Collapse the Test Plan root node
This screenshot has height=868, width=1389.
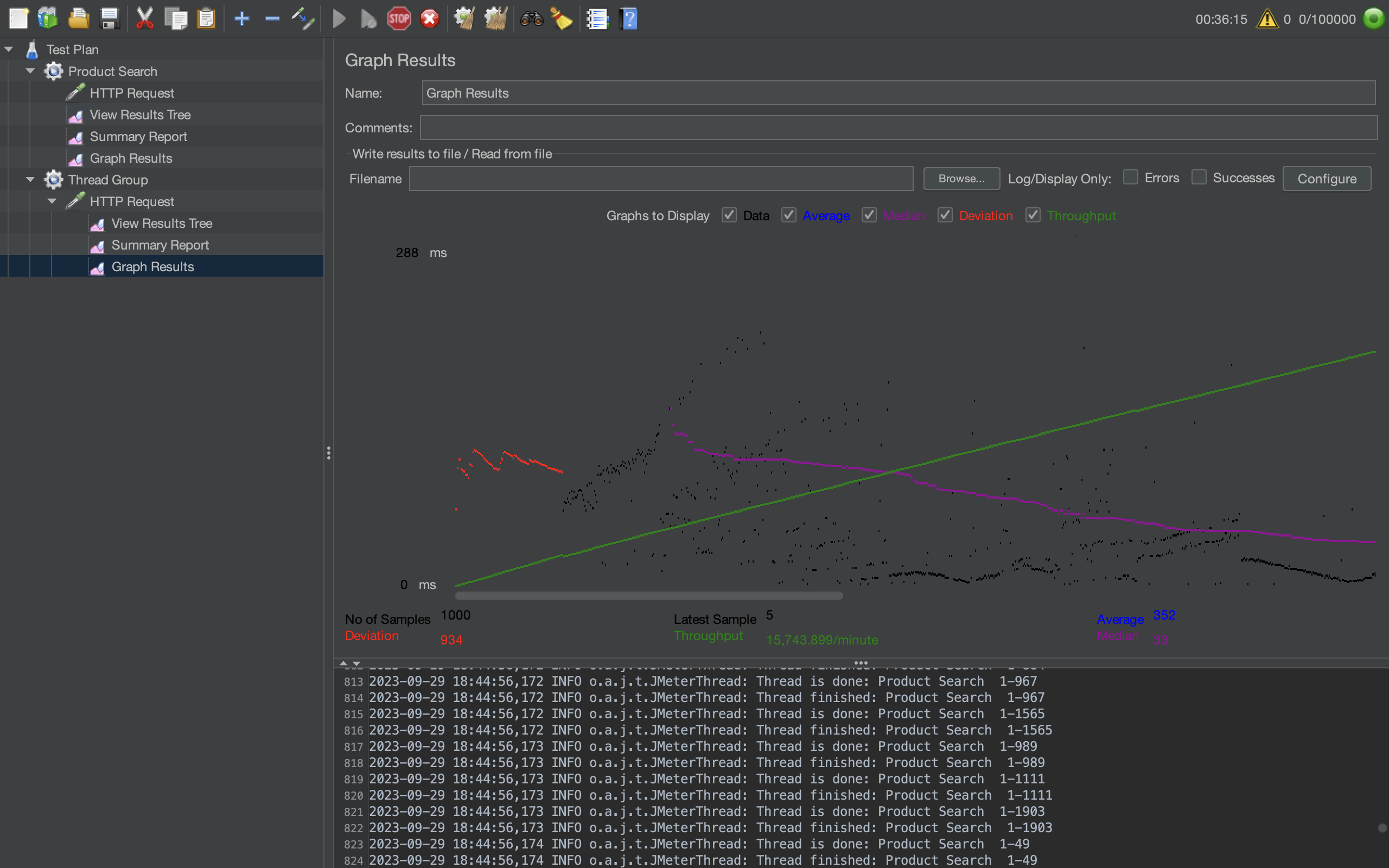(x=9, y=49)
